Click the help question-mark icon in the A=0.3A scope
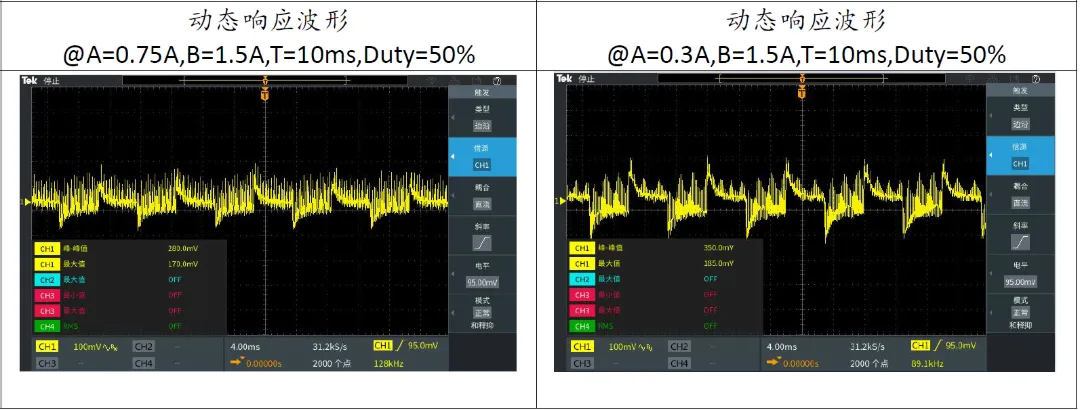The image size is (1080, 410). (x=1035, y=79)
